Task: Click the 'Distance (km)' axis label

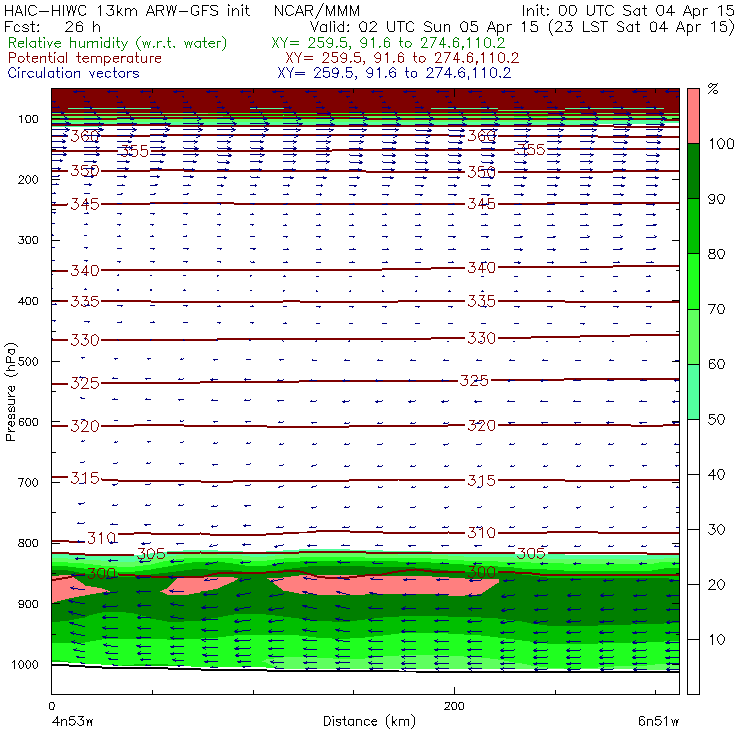Action: point(369,721)
